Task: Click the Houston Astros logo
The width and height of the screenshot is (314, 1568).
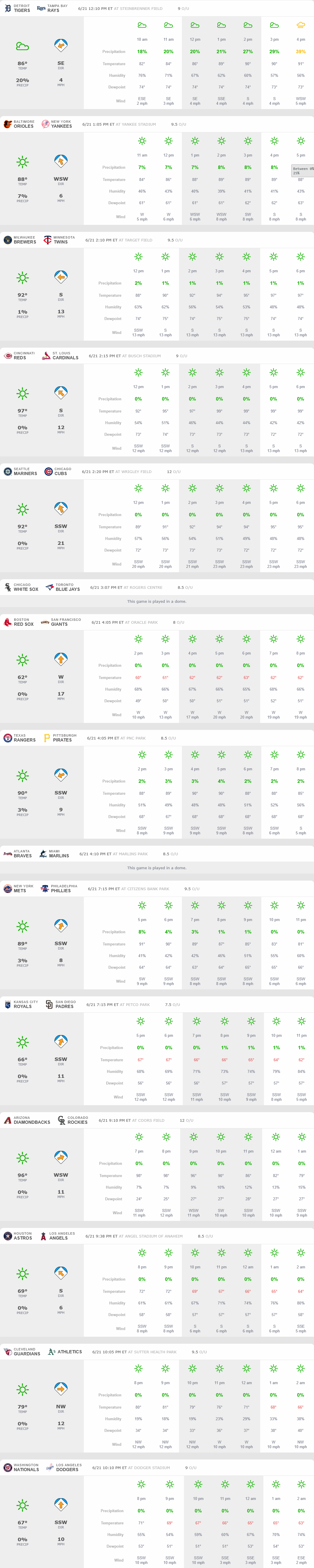Action: (8, 1236)
